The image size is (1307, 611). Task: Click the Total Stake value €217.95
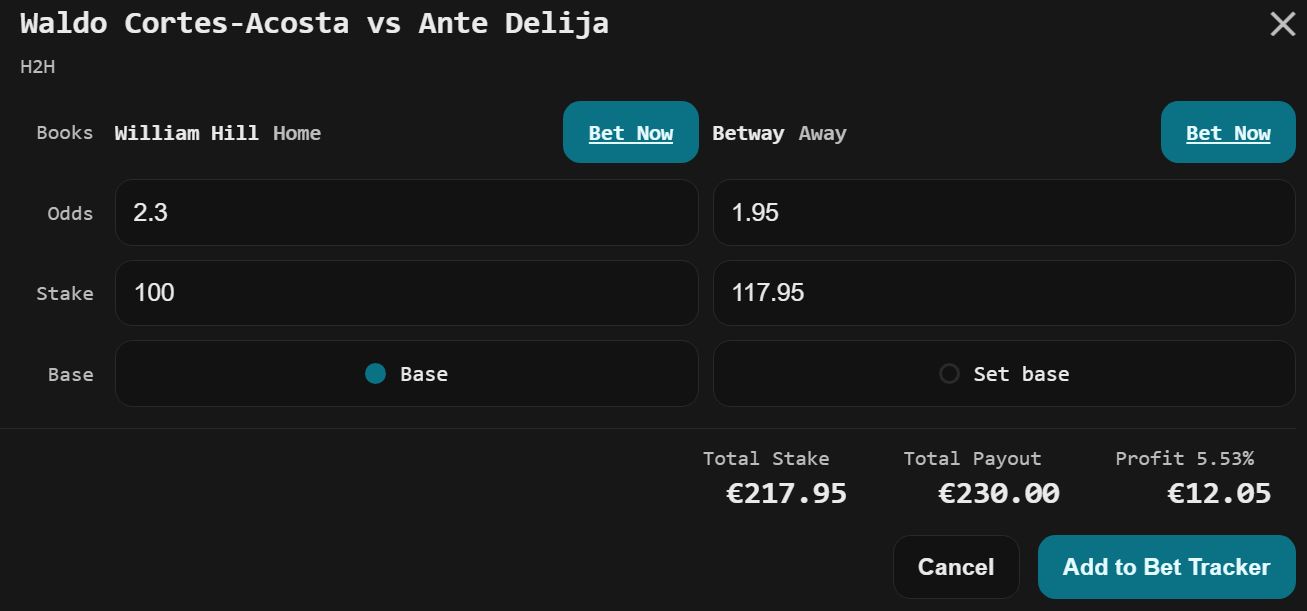(x=786, y=492)
